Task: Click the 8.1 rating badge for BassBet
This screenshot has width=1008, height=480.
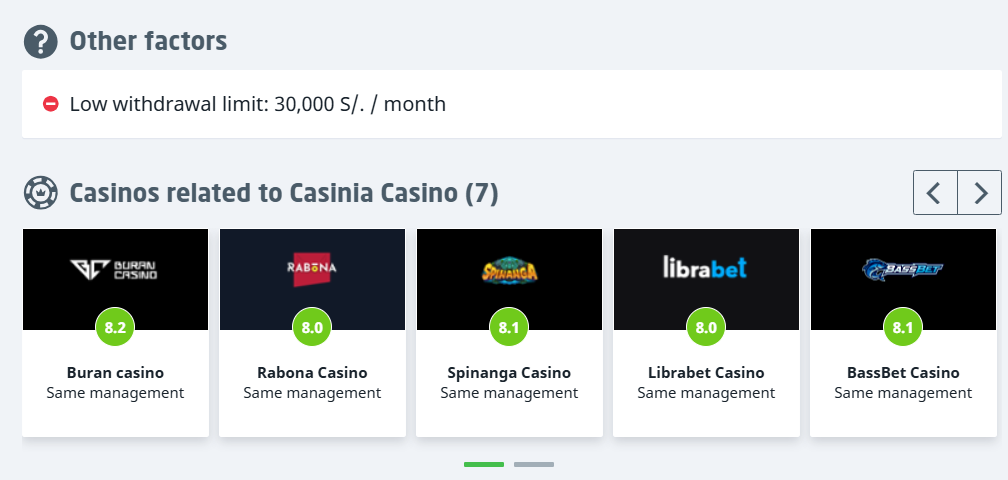Action: (903, 327)
